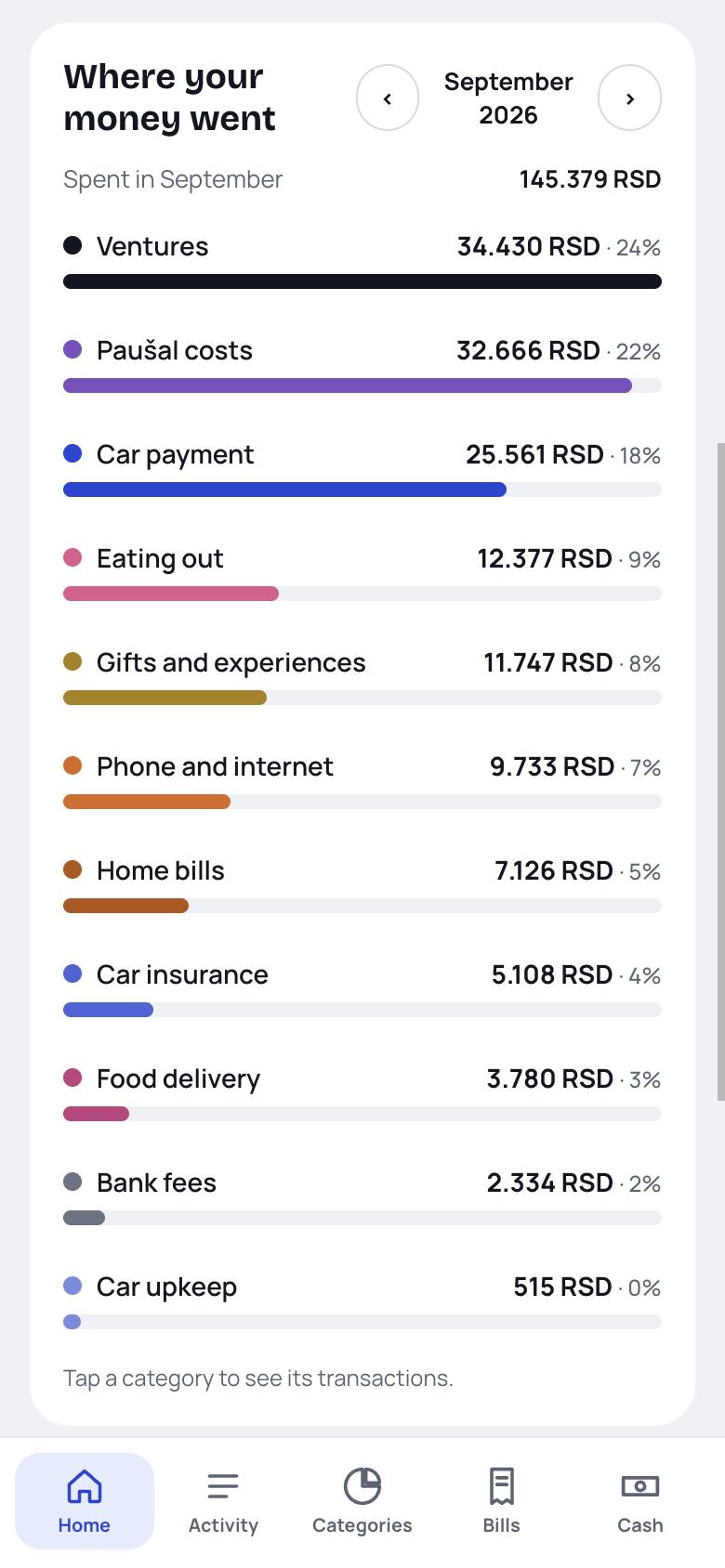Click the September 2026 month label
The height and width of the screenshot is (1568, 725).
[x=508, y=98]
